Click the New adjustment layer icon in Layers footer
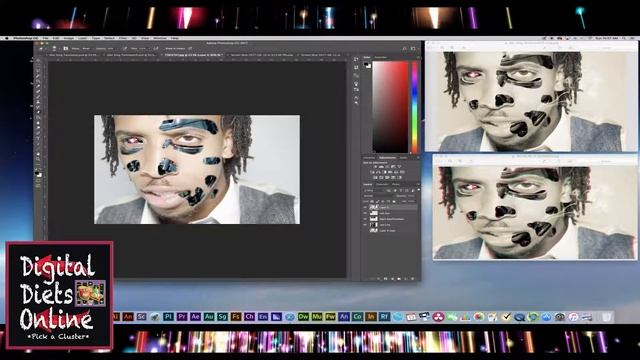The width and height of the screenshot is (640, 360). pyautogui.click(x=392, y=279)
